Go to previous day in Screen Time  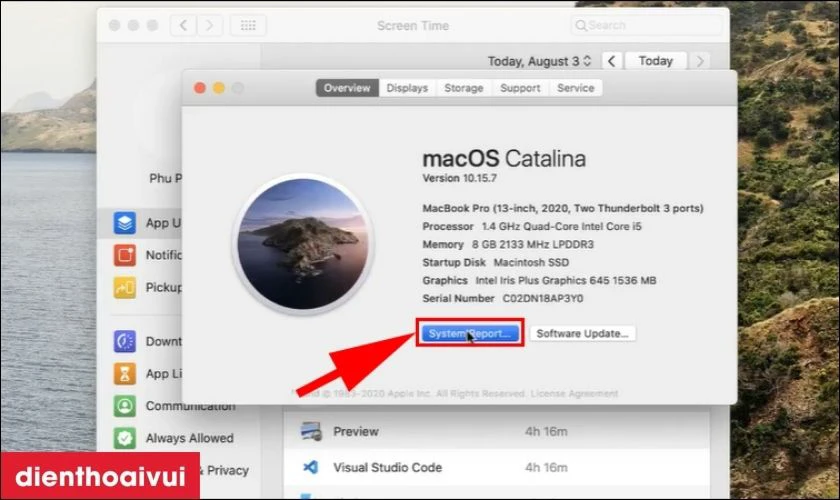(x=612, y=61)
